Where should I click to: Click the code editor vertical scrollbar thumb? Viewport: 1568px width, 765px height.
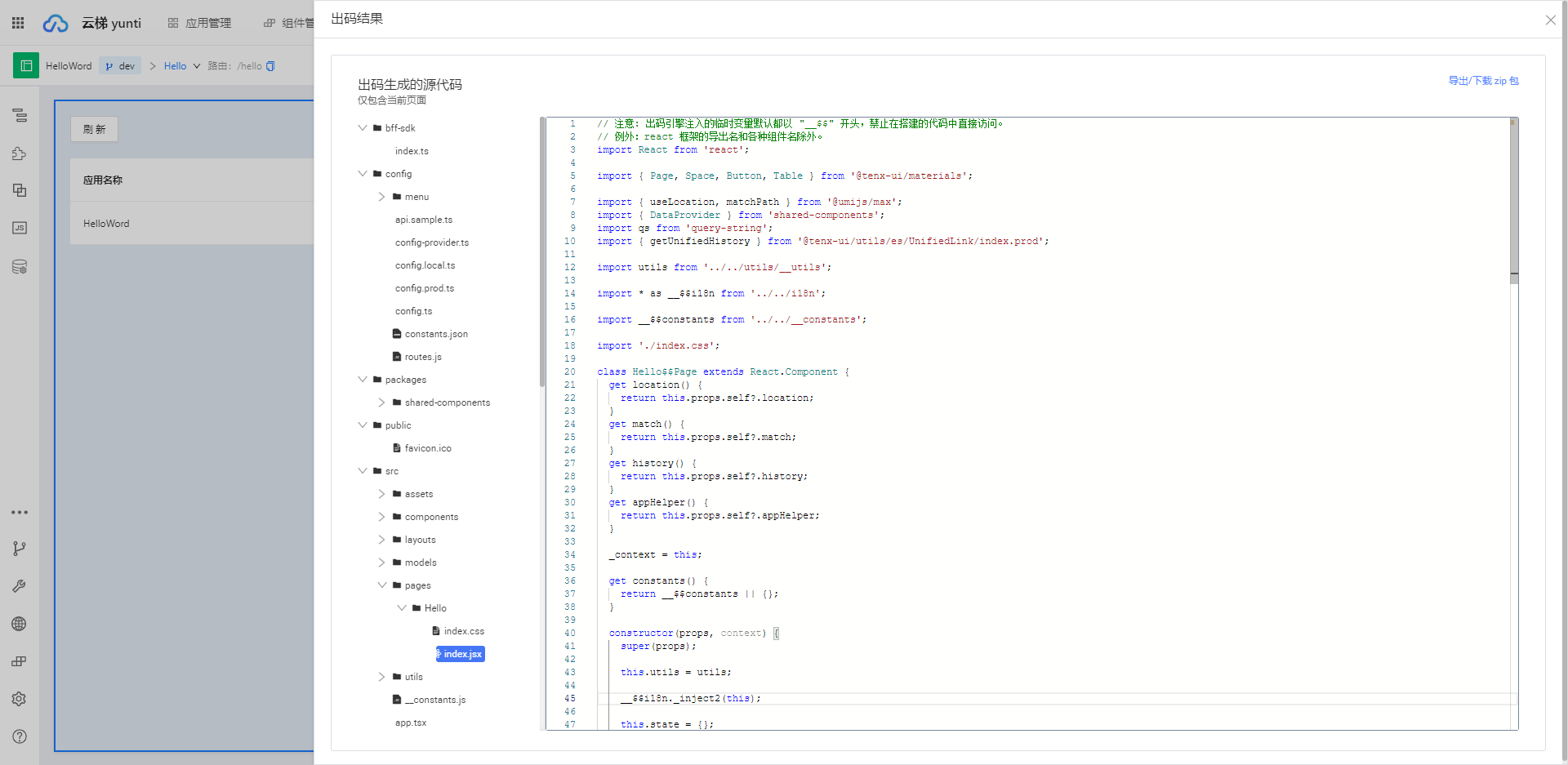click(x=1513, y=200)
